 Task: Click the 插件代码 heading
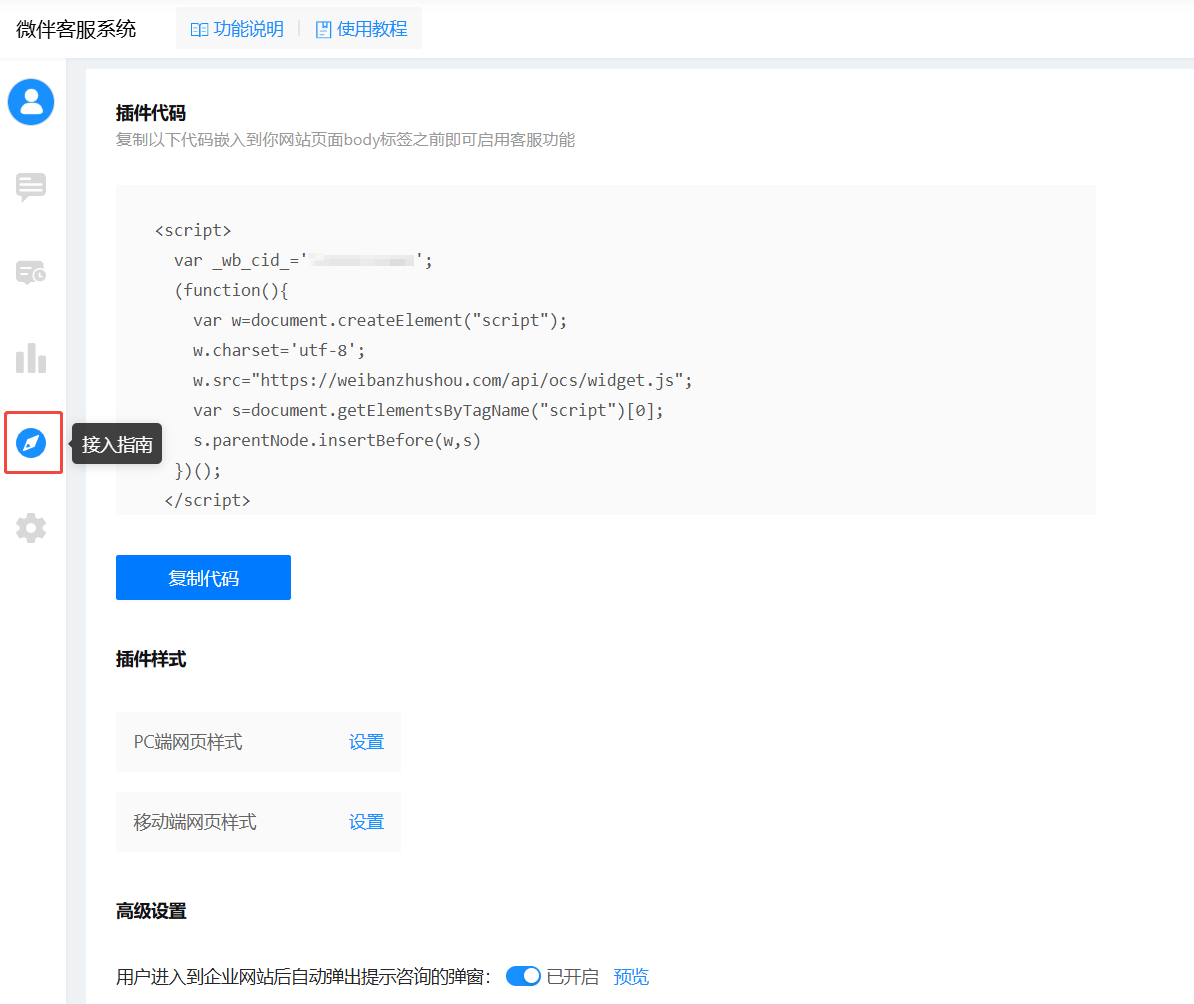point(151,114)
